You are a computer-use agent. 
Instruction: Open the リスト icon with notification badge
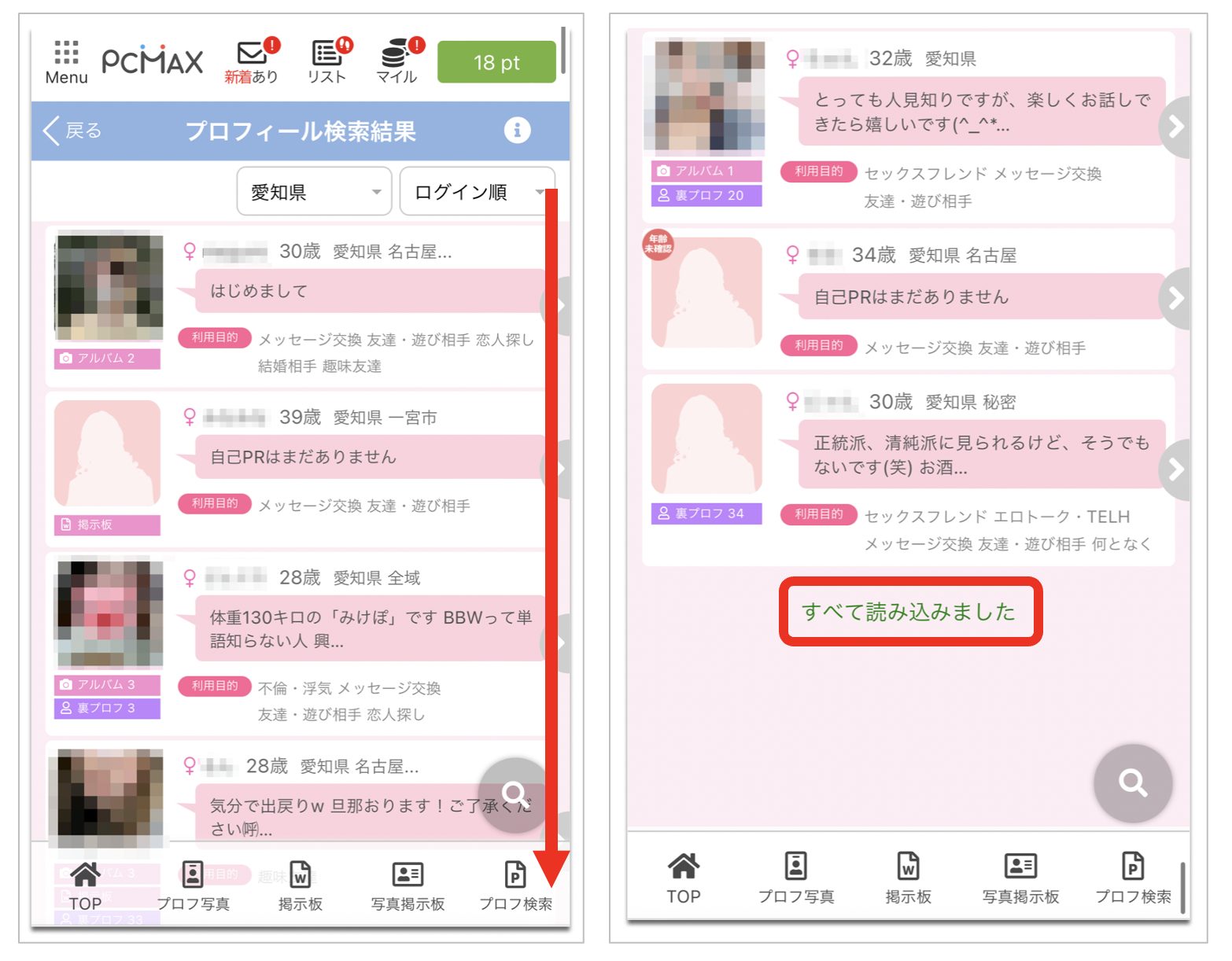pyautogui.click(x=327, y=61)
